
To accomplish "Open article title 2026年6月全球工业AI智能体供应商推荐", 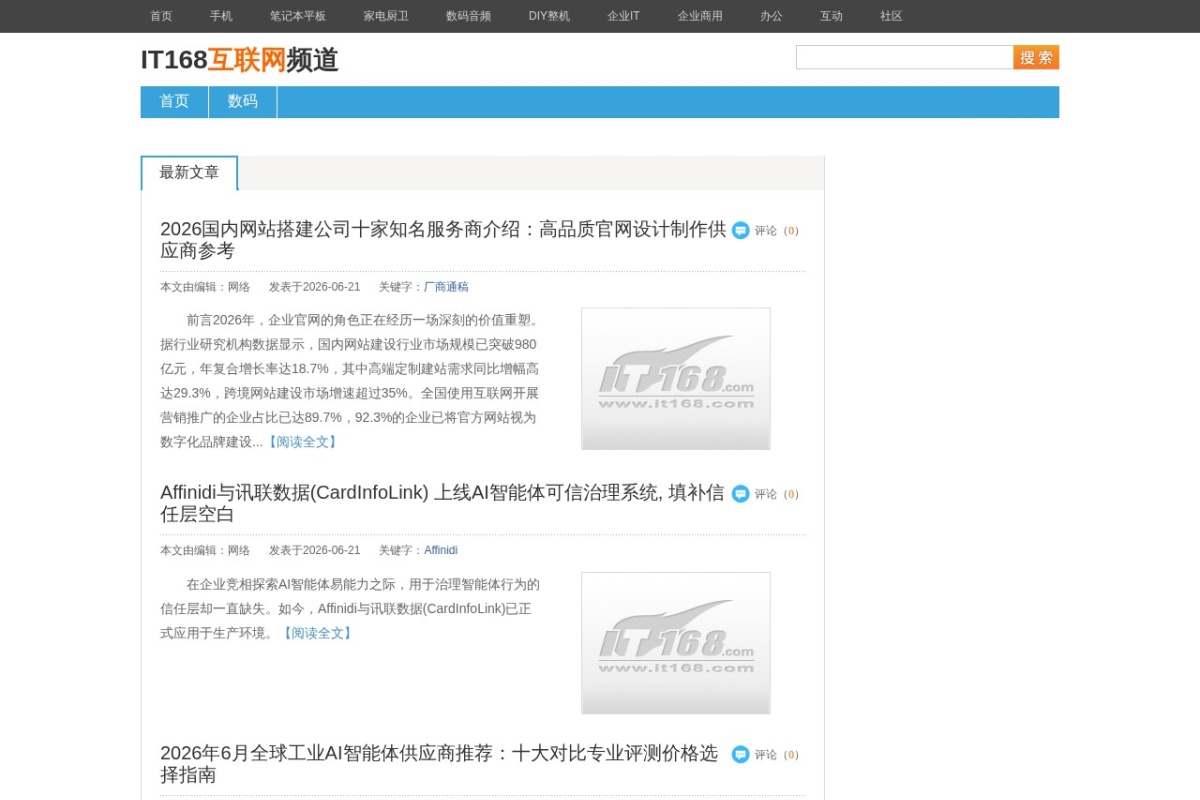I will [439, 764].
